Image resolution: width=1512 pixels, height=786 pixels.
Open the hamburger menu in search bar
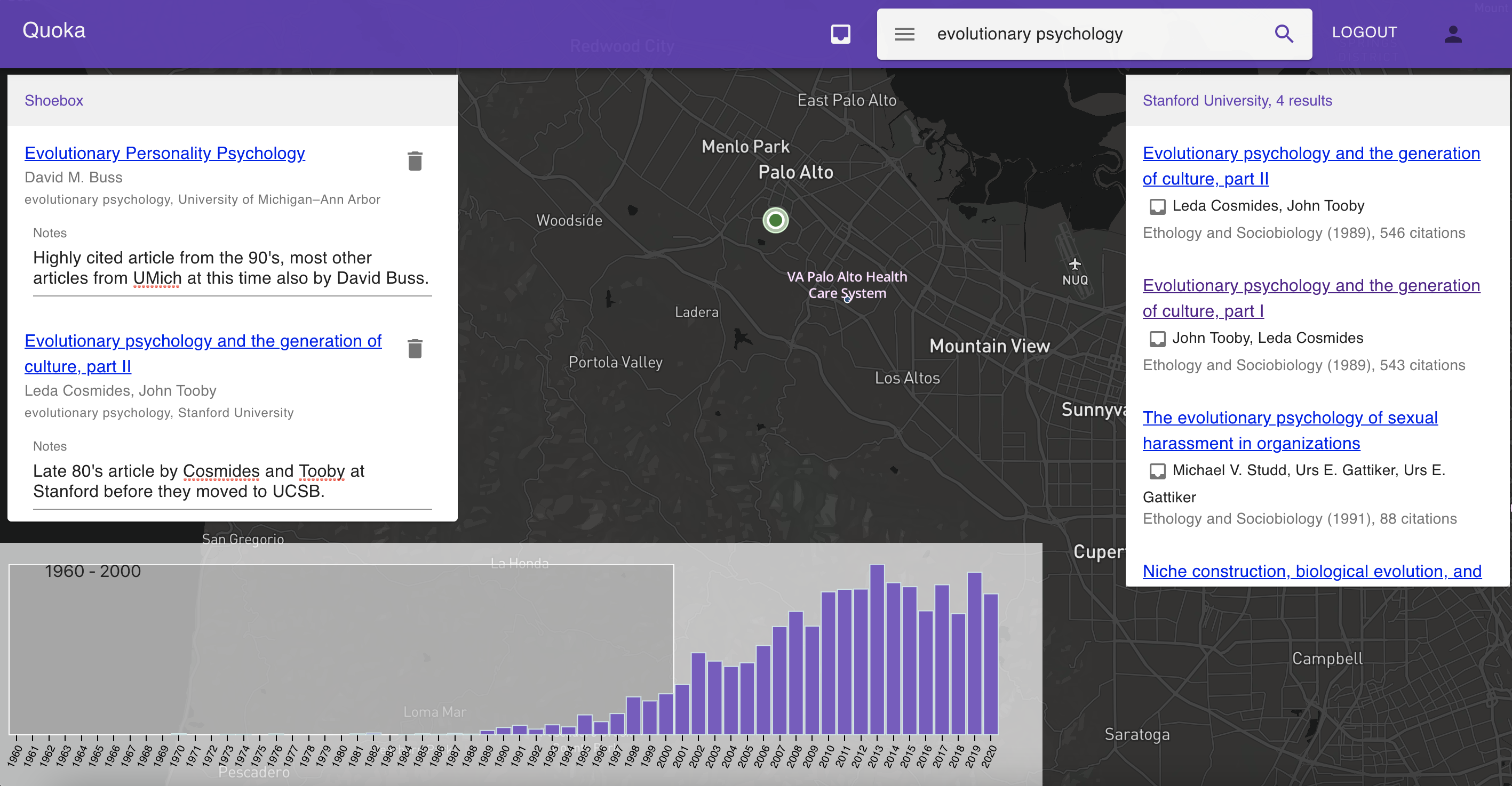click(904, 34)
